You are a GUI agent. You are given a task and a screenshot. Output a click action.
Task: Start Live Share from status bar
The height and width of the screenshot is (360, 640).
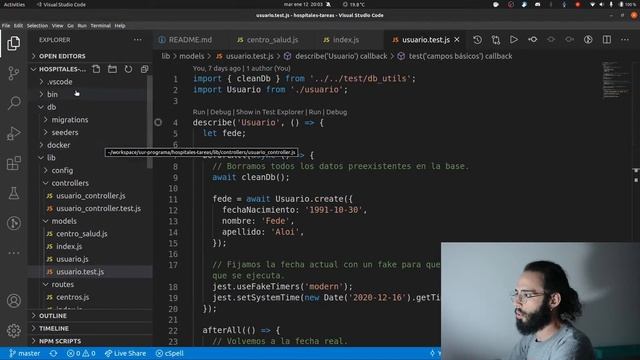tap(125, 353)
